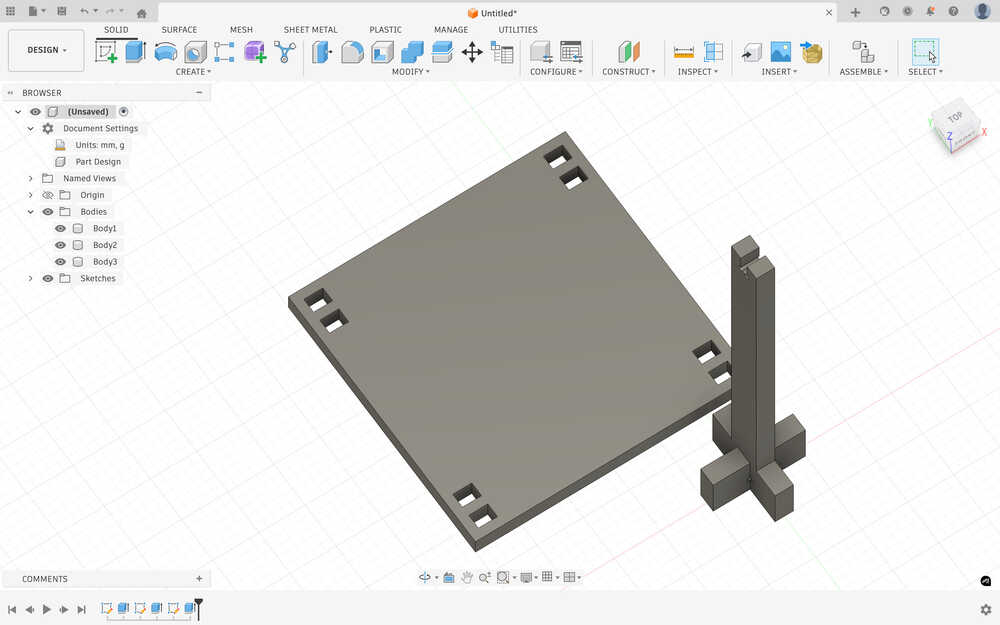Switch to the SURFACE tab

click(x=179, y=29)
